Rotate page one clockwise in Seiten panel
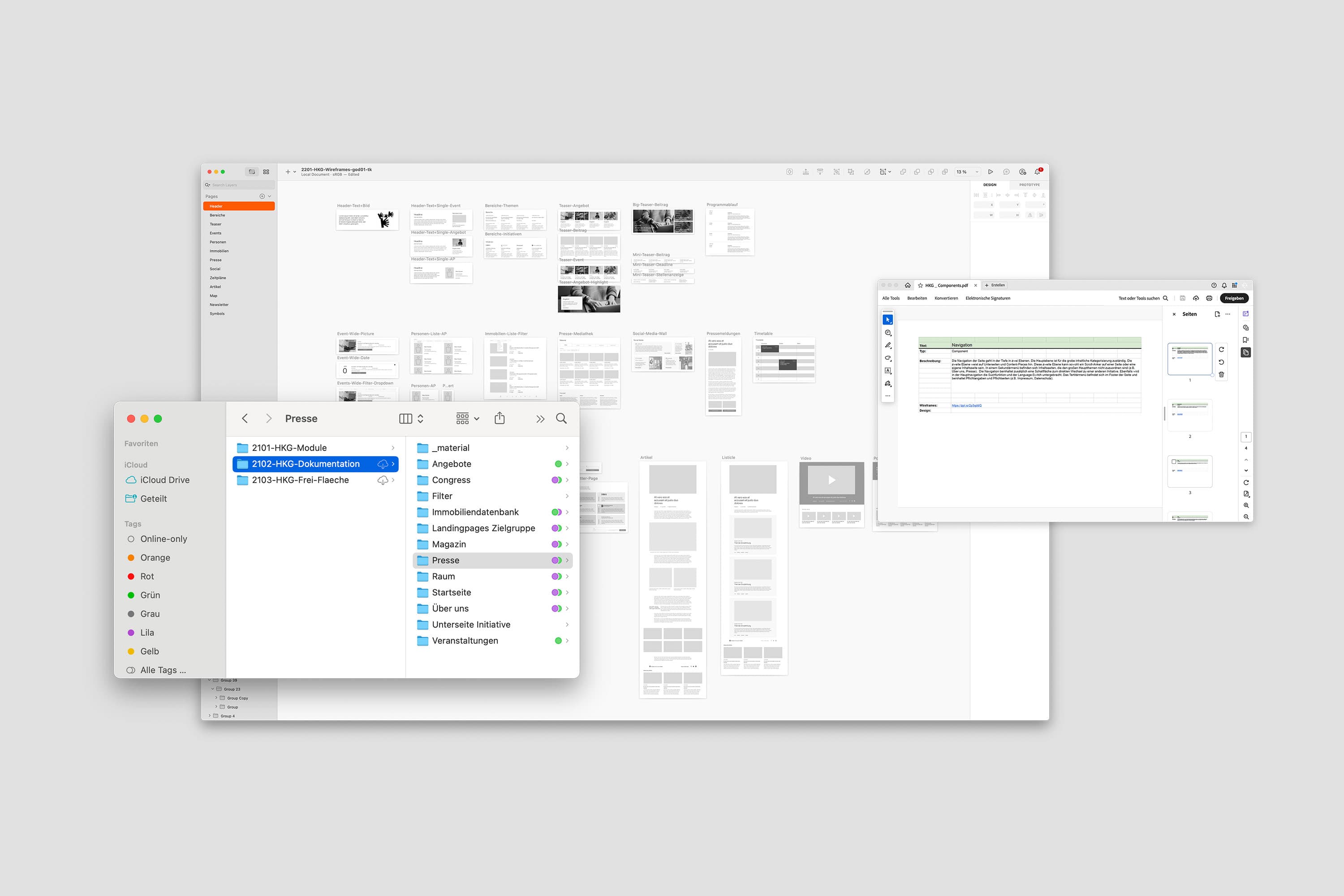The image size is (1344, 896). 1221,350
